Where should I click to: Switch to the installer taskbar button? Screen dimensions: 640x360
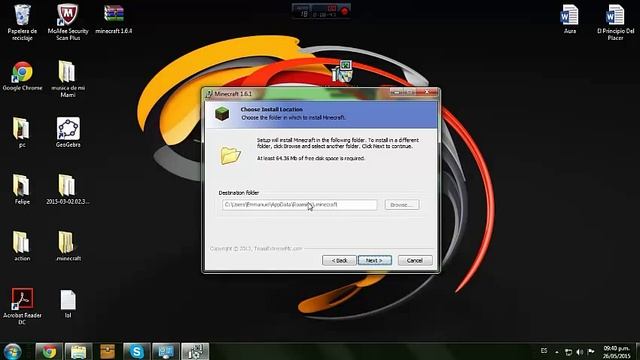(195, 351)
